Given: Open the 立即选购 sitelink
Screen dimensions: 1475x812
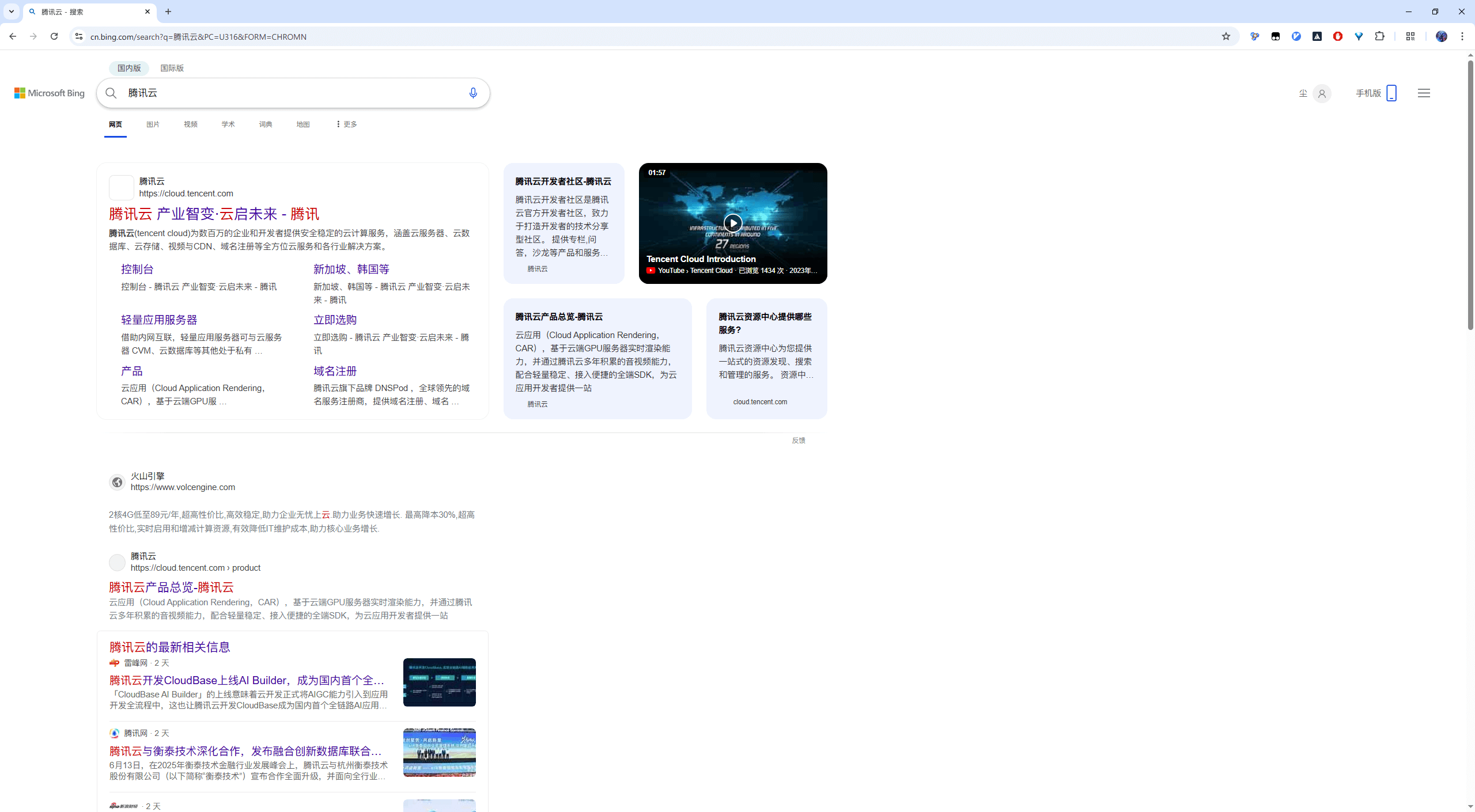Looking at the screenshot, I should [x=335, y=320].
